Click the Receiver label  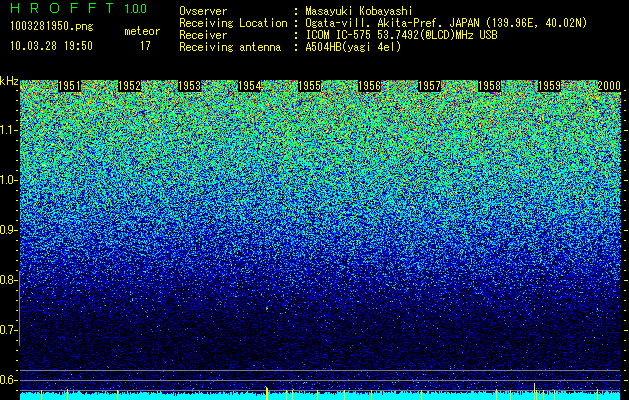coord(203,35)
